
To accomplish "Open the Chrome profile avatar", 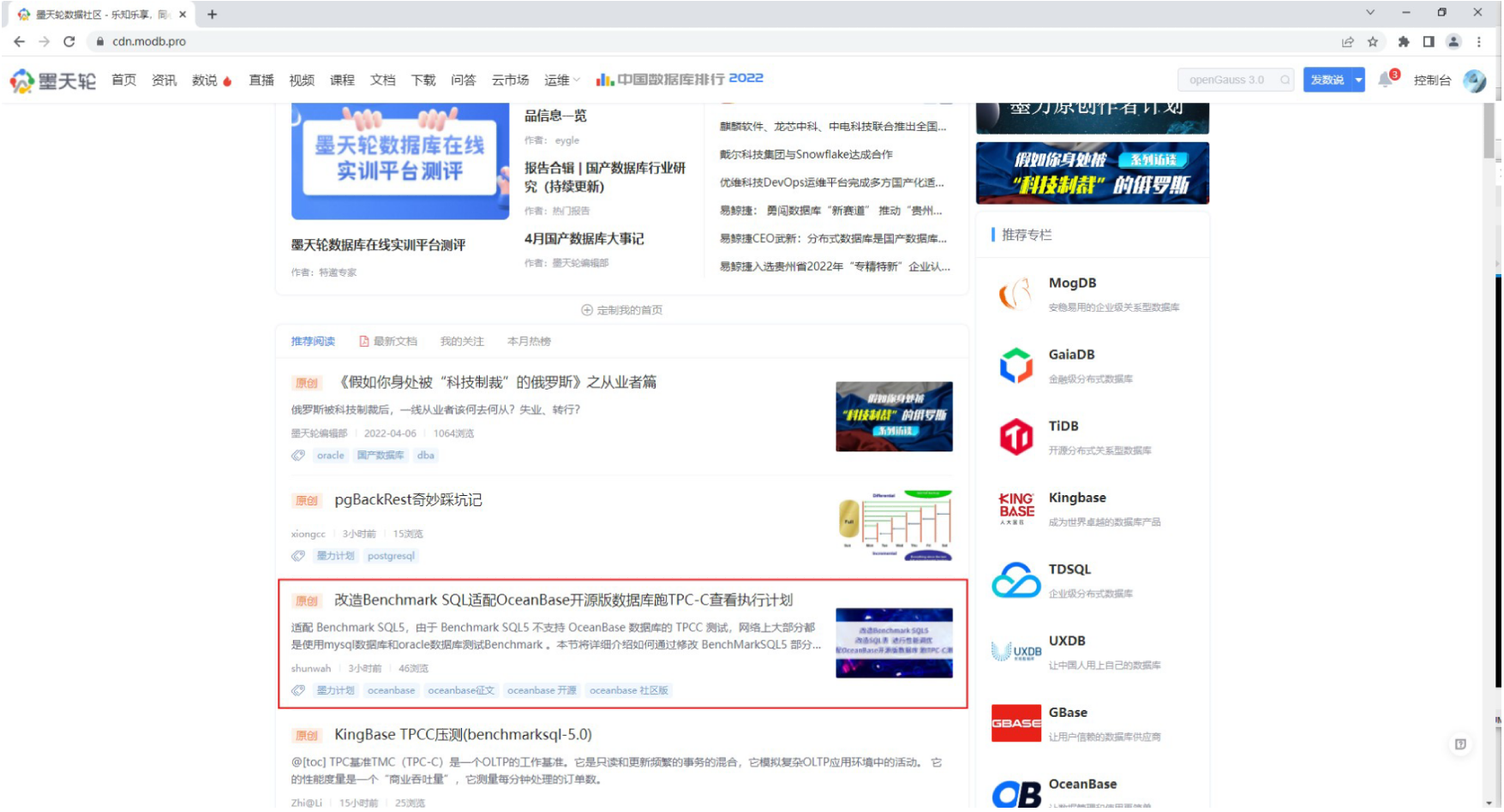I will click(1453, 41).
